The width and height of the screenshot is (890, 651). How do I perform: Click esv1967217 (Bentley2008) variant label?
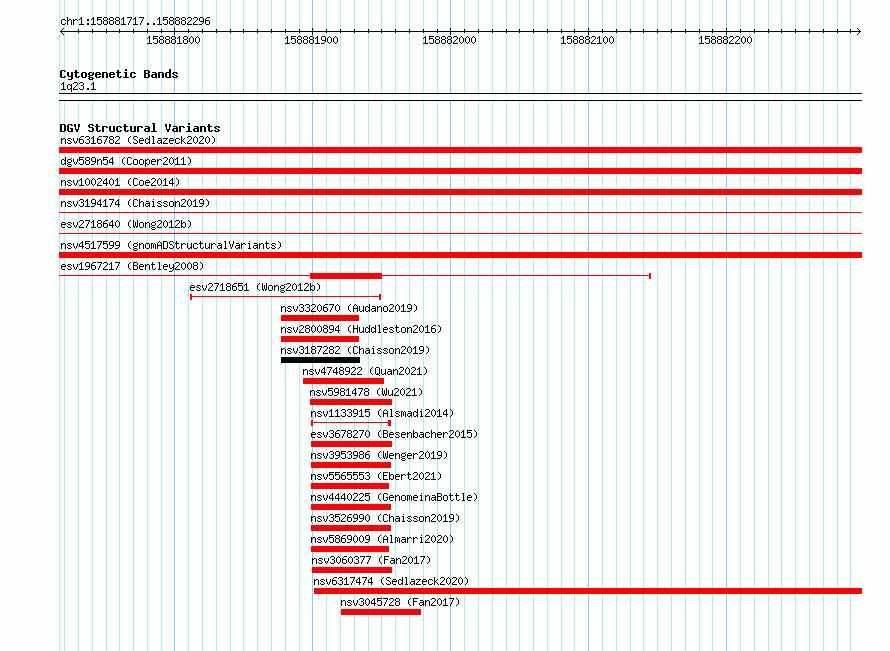(x=132, y=266)
